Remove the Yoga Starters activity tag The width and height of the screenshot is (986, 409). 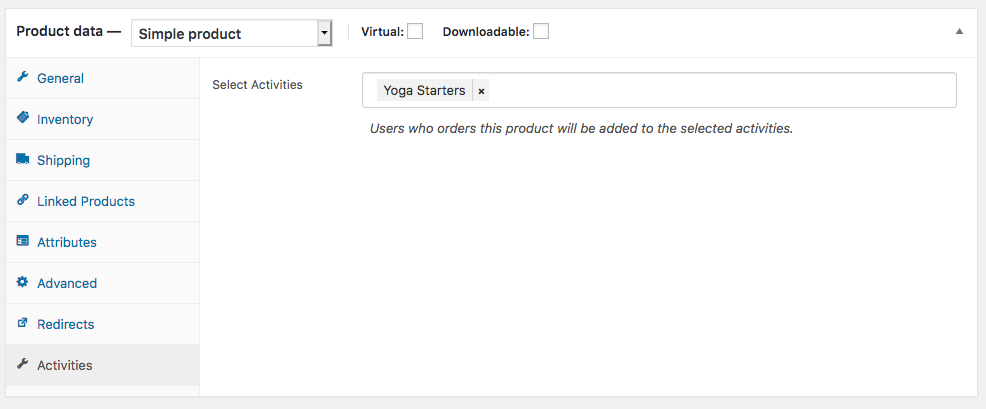(x=481, y=91)
